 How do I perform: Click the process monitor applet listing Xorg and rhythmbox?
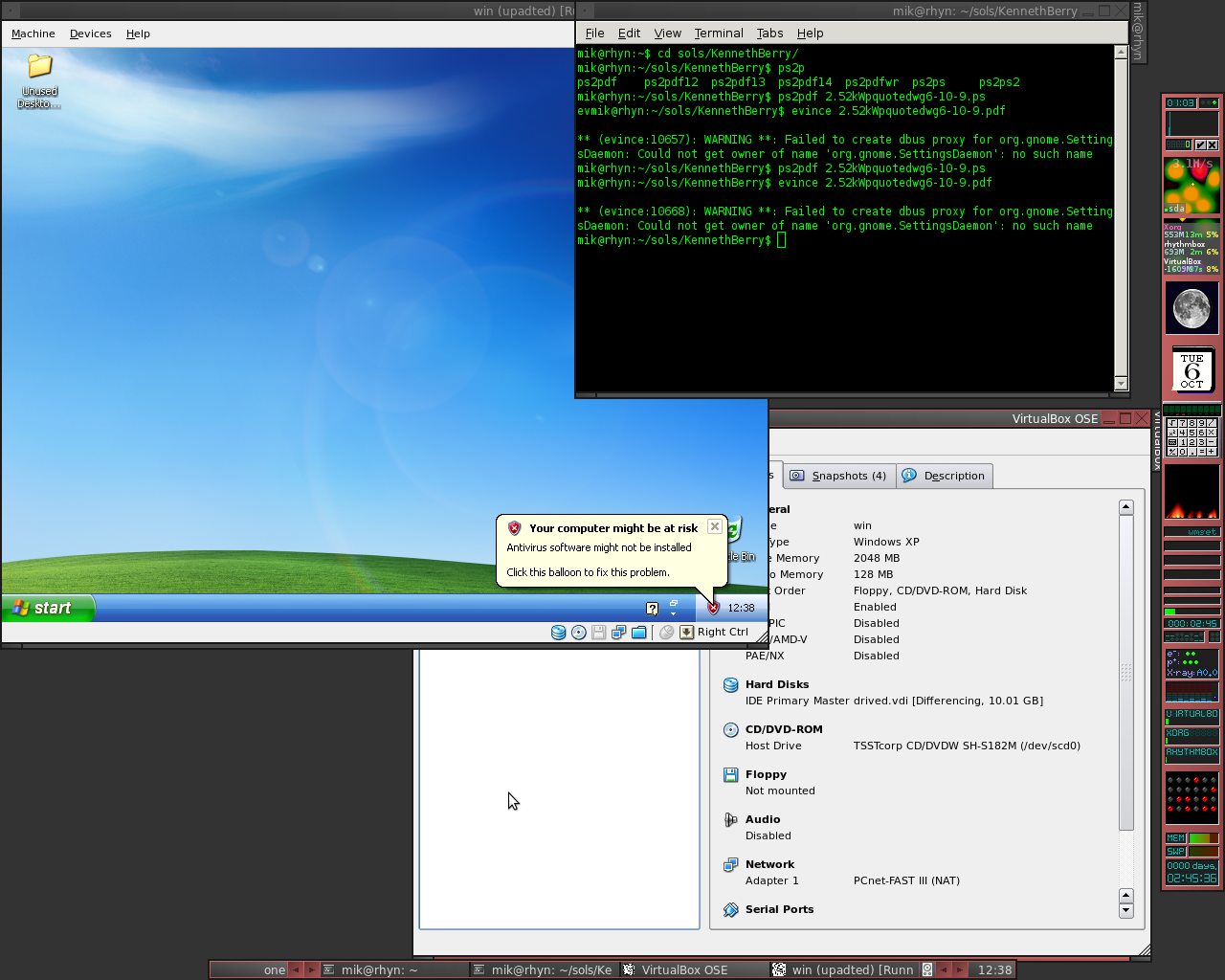pyautogui.click(x=1192, y=249)
